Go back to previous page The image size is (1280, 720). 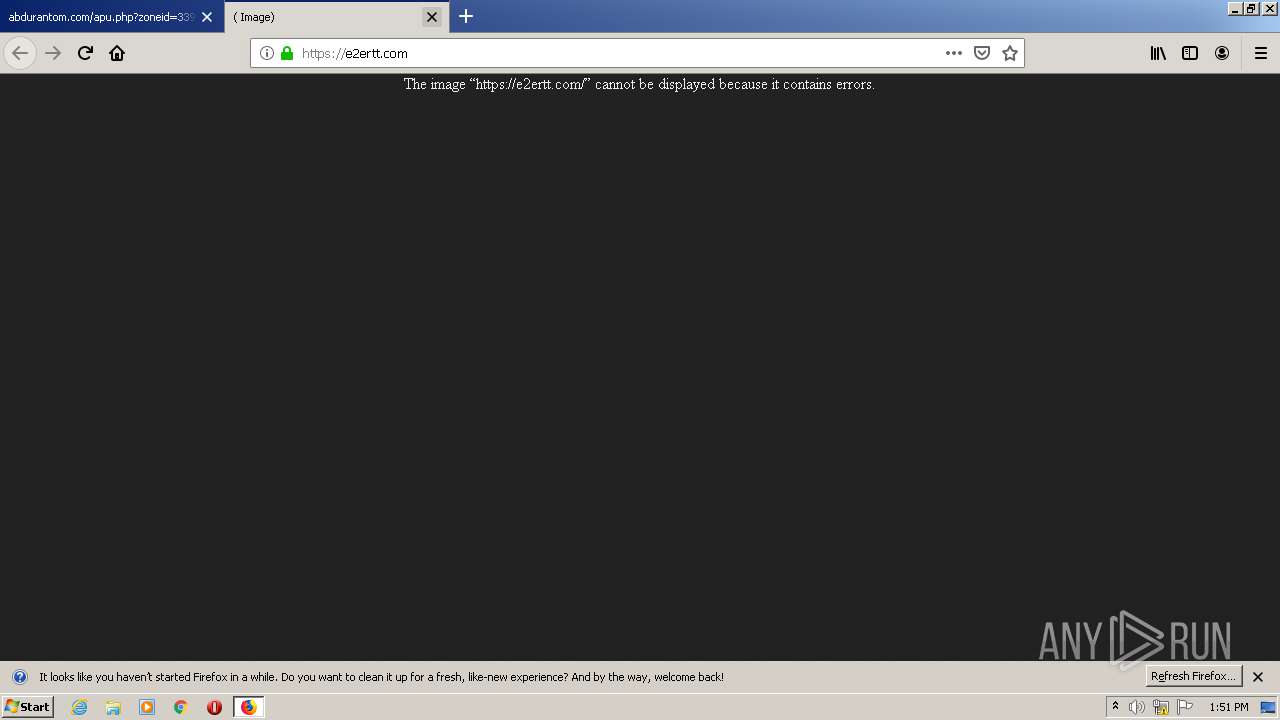tap(20, 53)
